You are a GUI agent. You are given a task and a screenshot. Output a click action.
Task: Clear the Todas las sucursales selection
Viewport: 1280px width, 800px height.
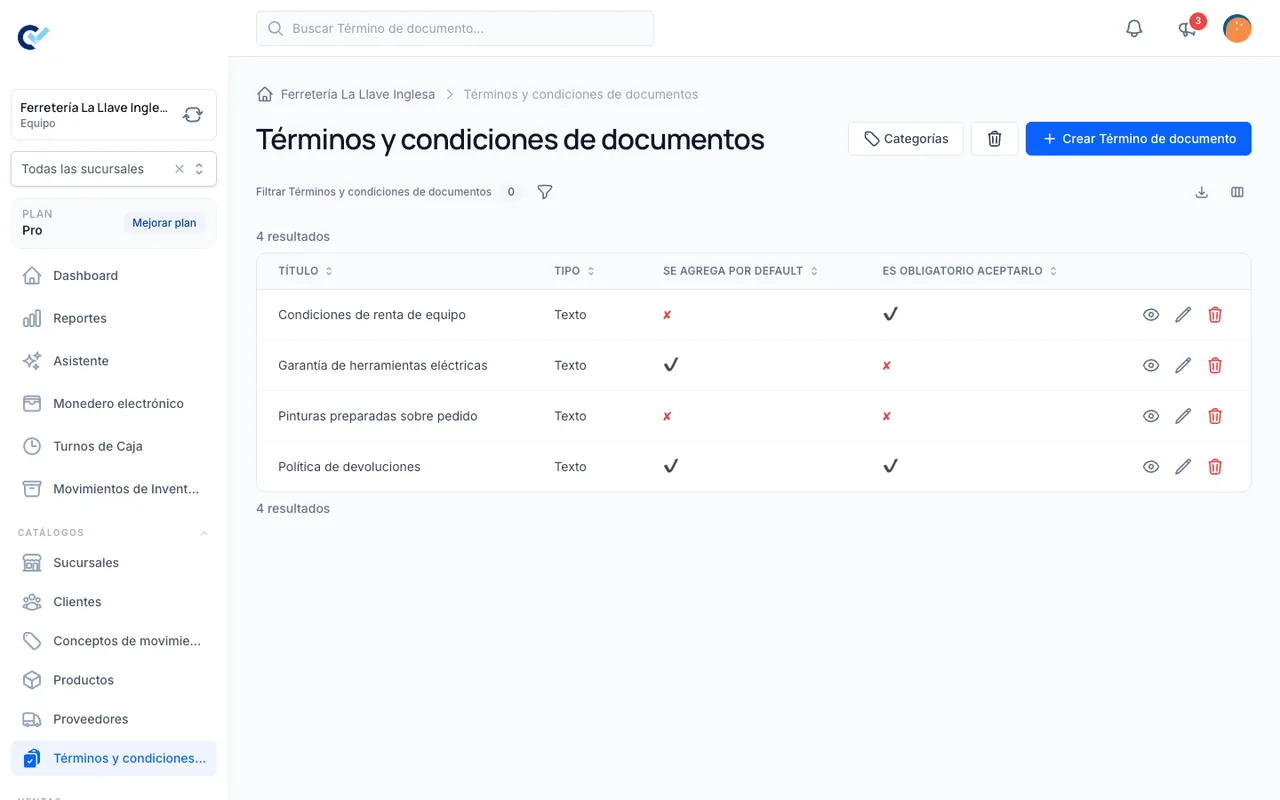(180, 169)
